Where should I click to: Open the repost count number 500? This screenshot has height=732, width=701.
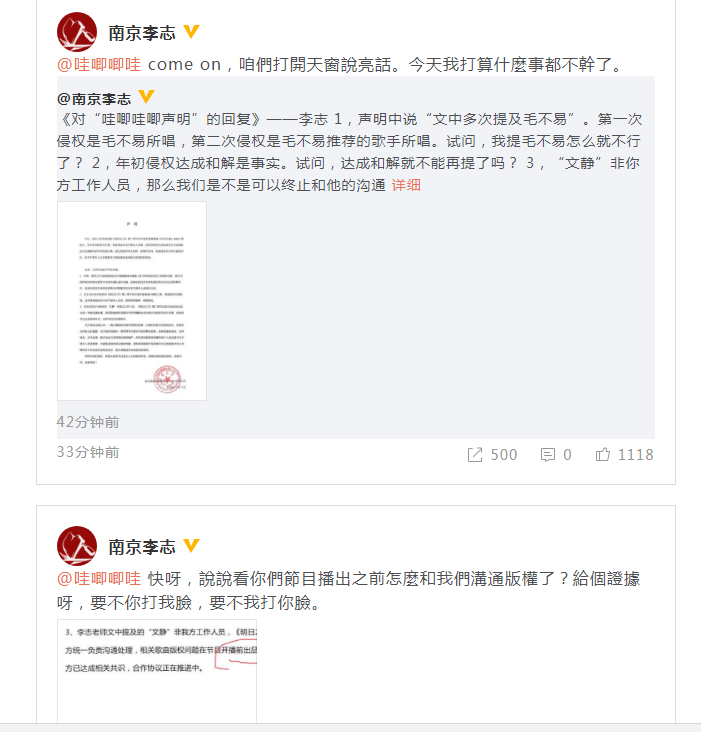504,455
